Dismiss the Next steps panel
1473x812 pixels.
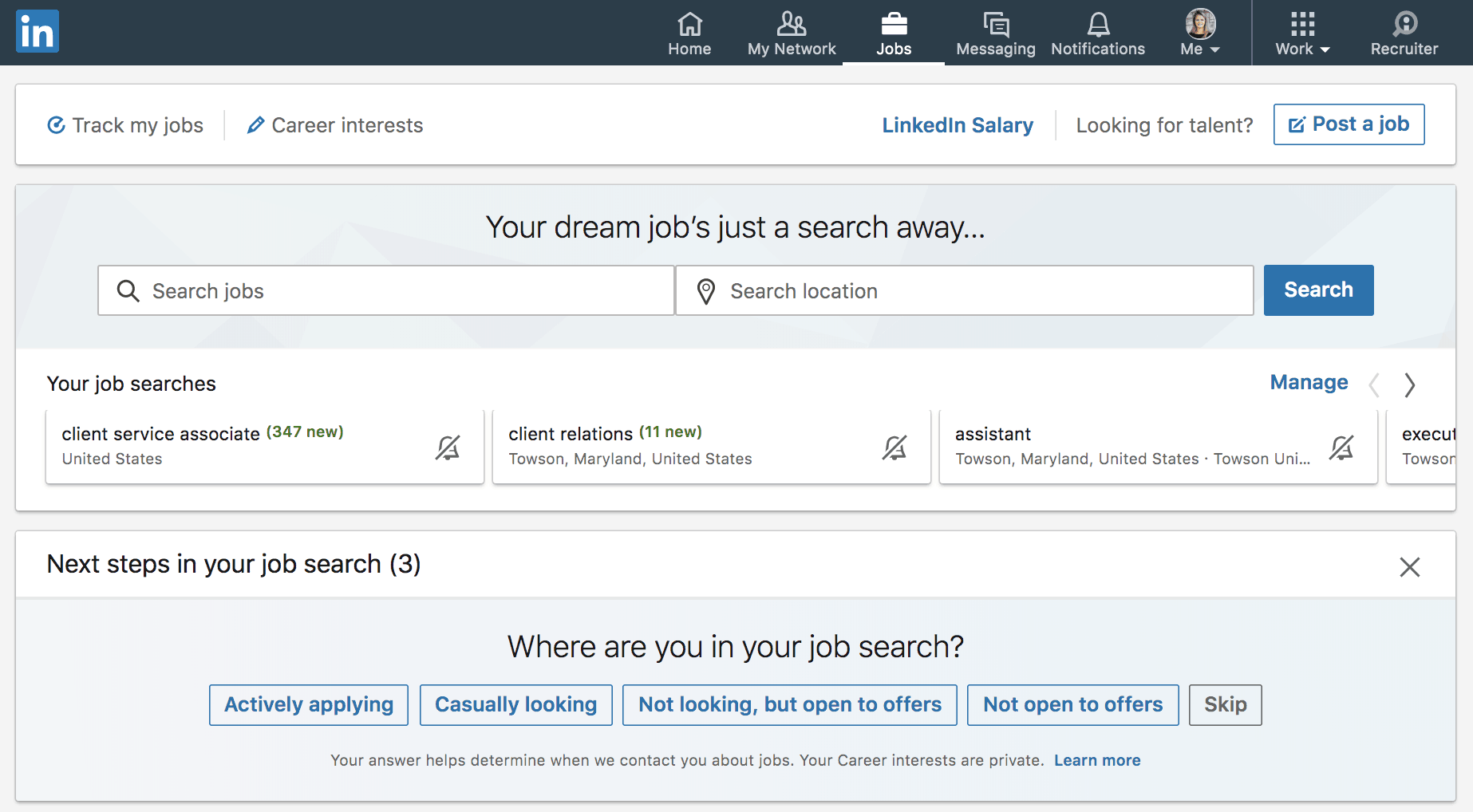tap(1410, 567)
